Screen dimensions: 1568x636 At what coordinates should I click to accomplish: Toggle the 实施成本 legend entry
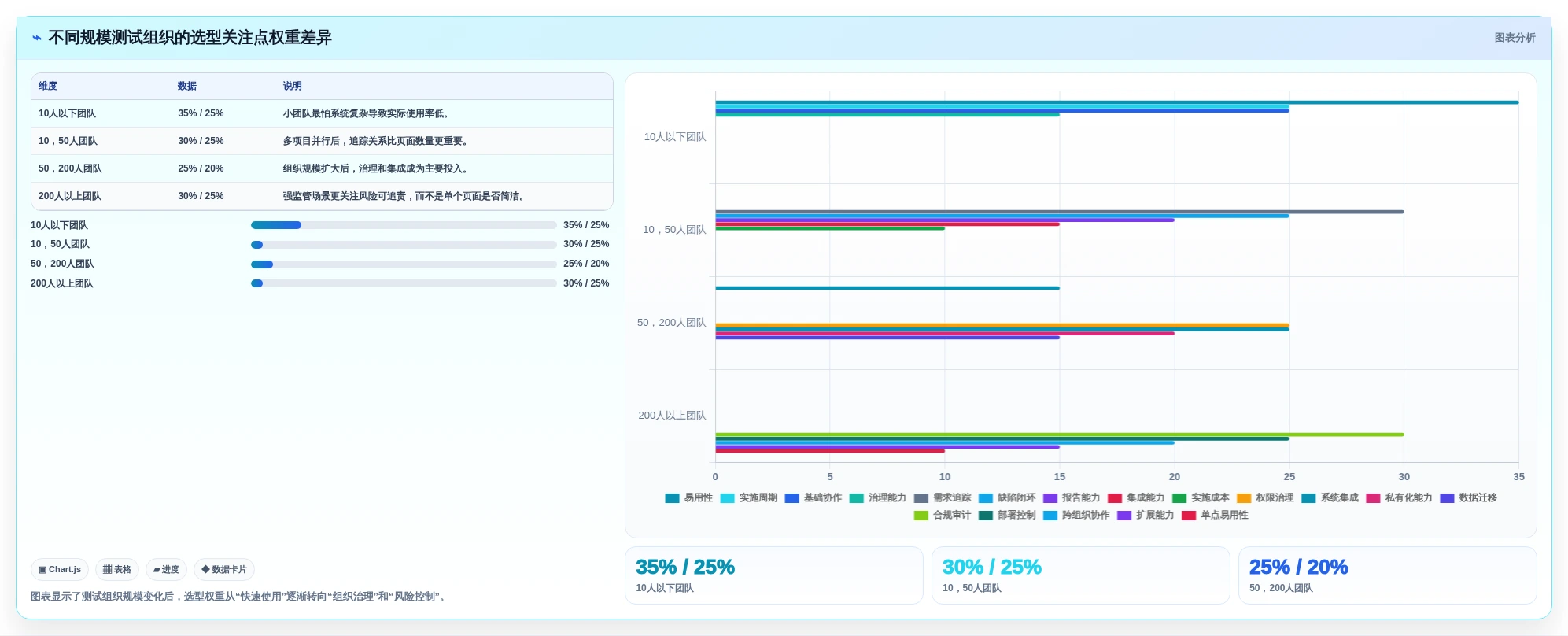click(x=1200, y=498)
